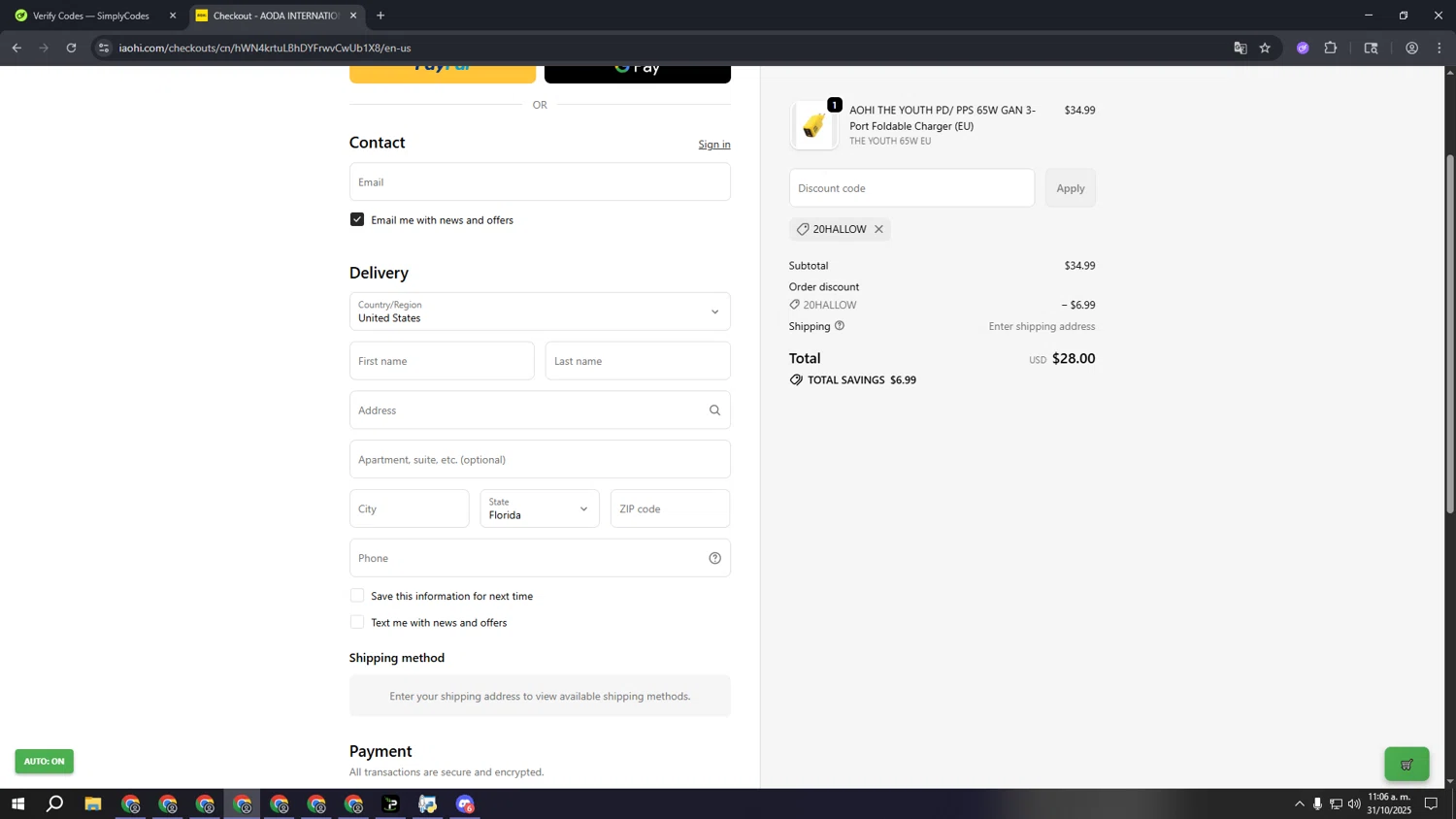The width and height of the screenshot is (1456, 819).
Task: Click the Apply discount button
Action: pos(1071,188)
